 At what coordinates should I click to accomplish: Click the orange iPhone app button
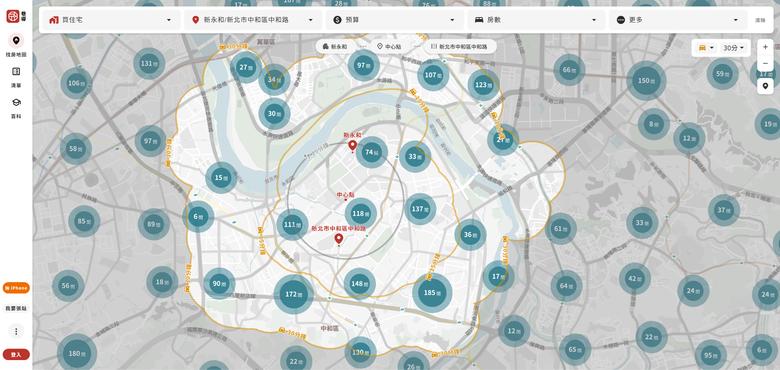[16, 288]
